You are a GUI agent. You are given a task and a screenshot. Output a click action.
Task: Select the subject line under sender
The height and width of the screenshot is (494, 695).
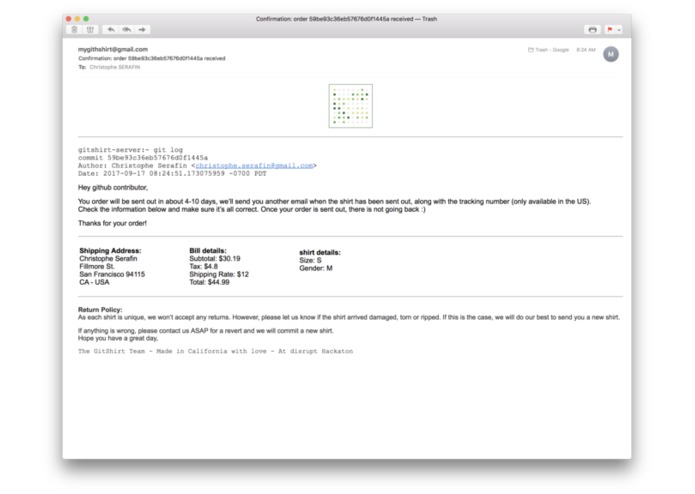152,58
